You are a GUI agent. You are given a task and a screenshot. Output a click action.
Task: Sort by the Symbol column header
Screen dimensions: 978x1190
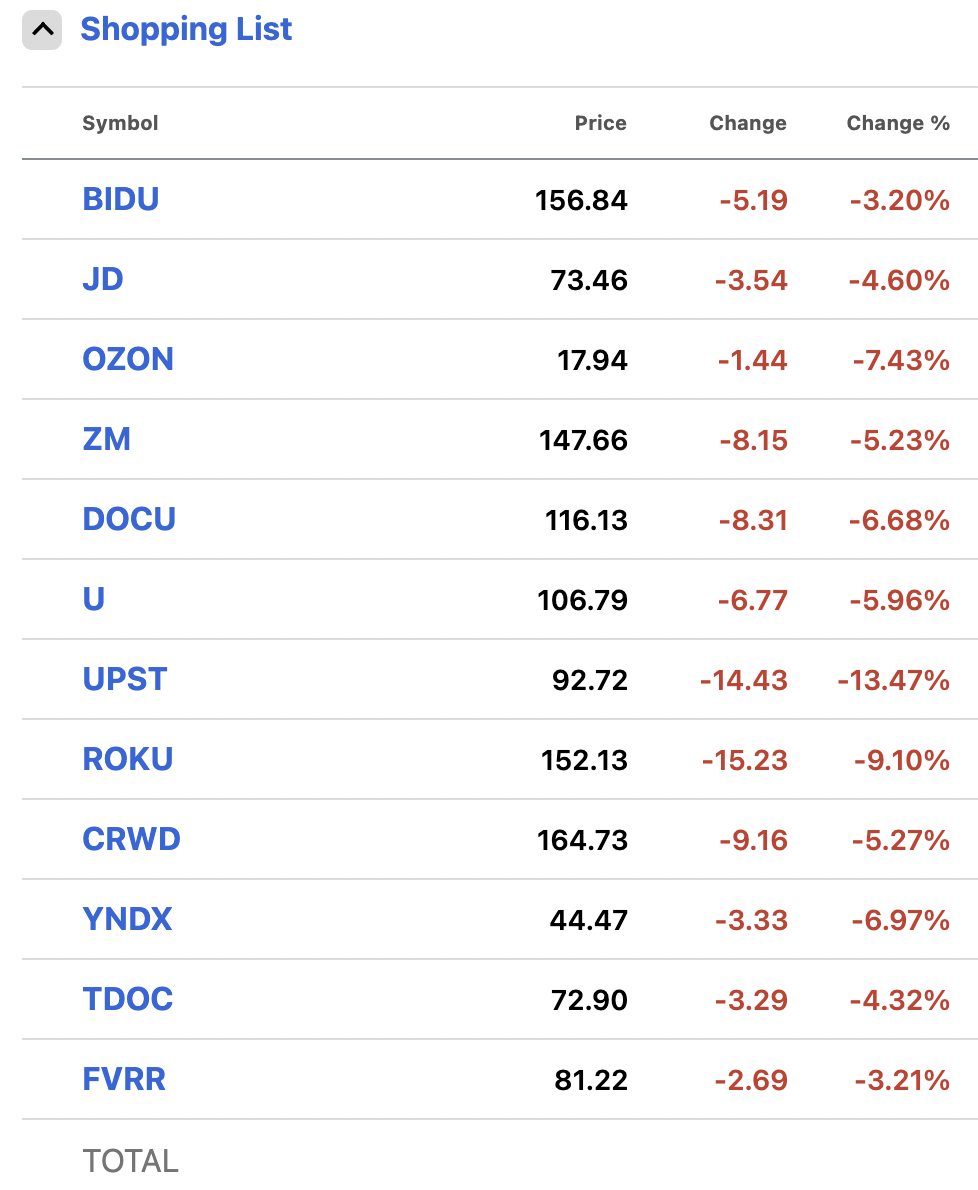tap(120, 123)
